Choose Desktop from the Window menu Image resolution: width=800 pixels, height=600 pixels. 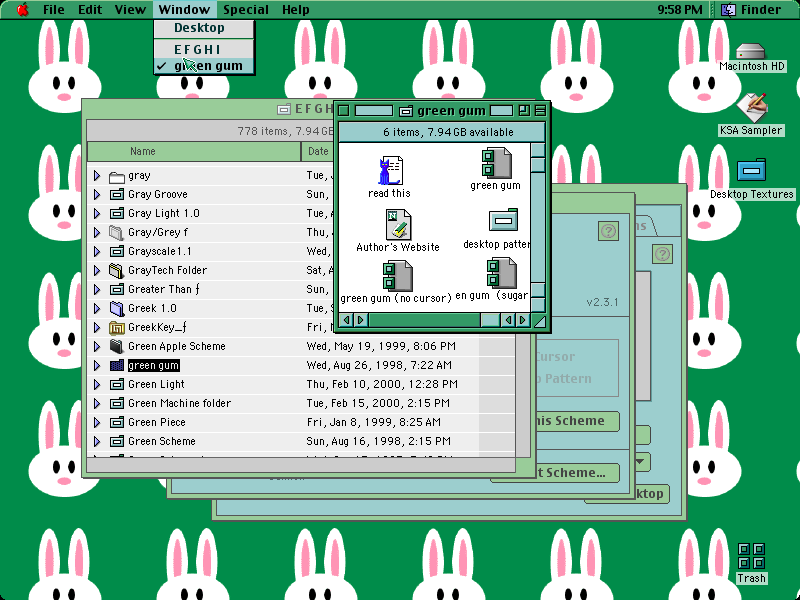[204, 28]
